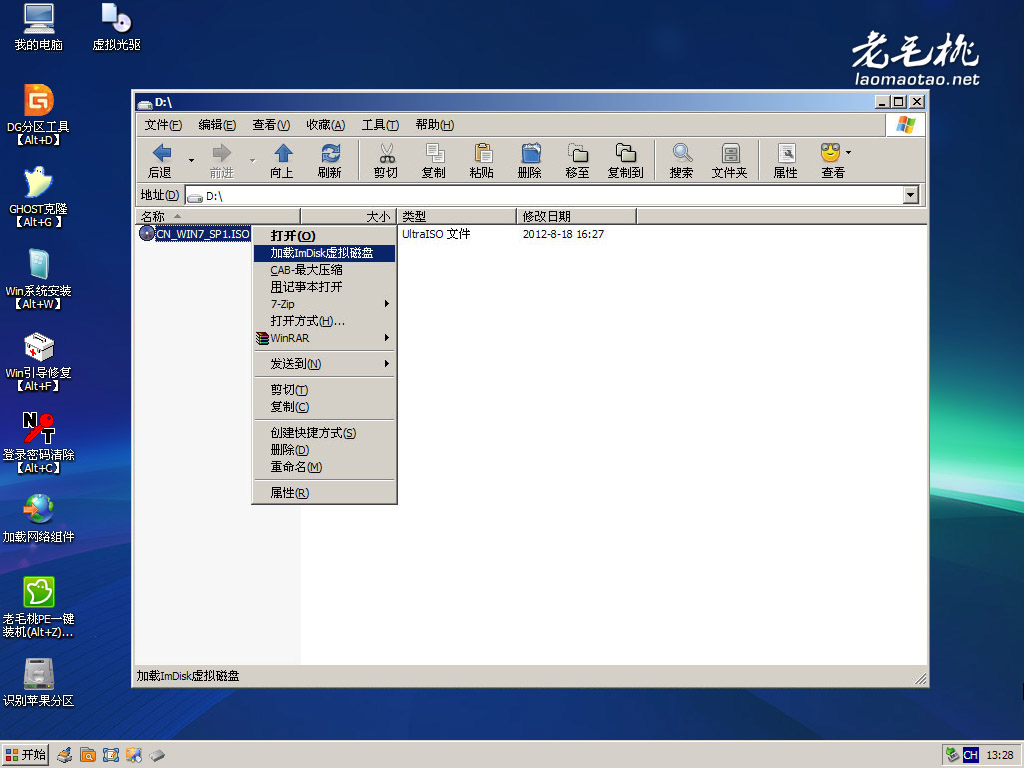Choose 加载ImDisk虚拟磁盘 in the context menu

(x=325, y=253)
